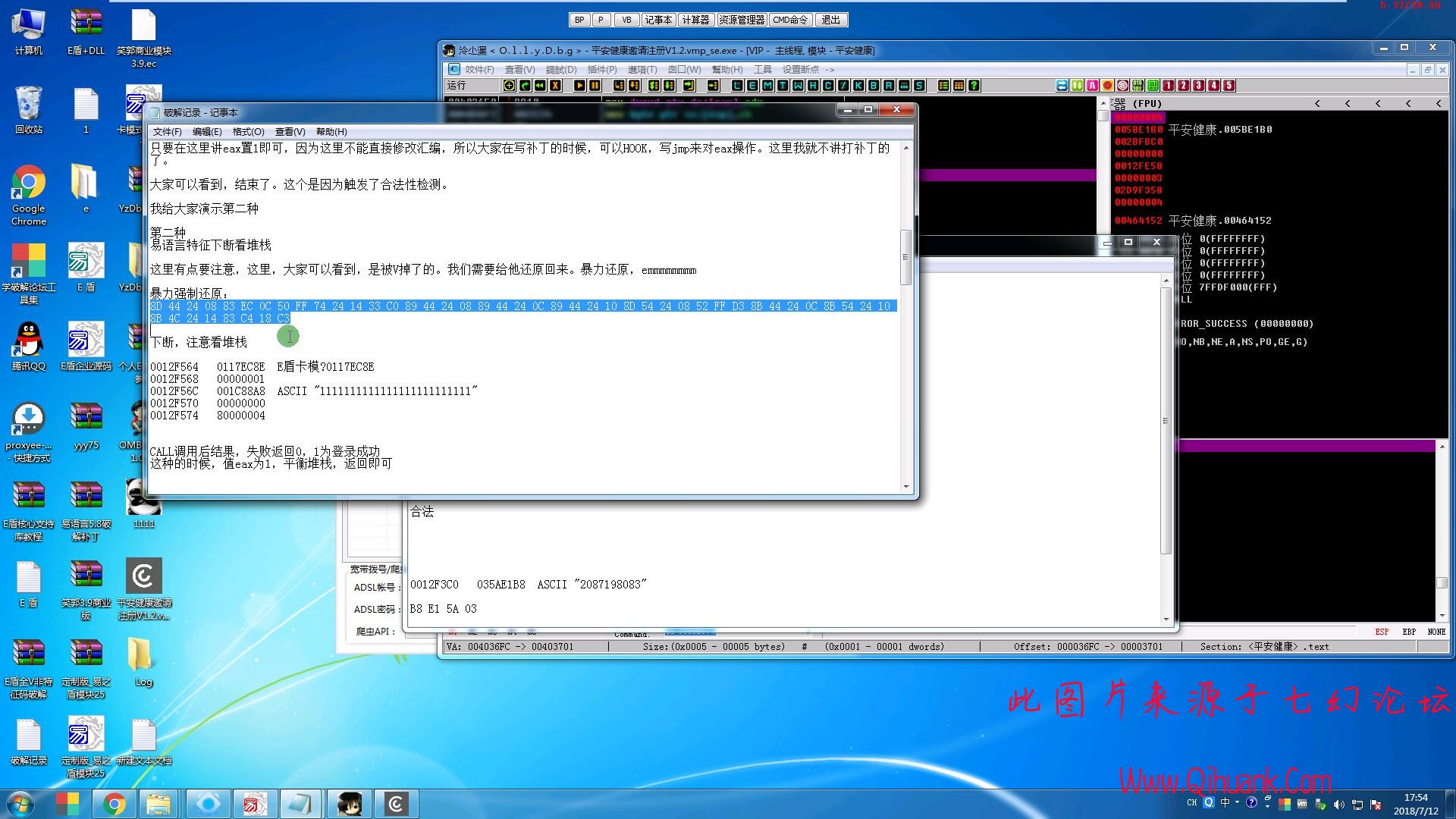The image size is (1456, 819).
Task: Click the step into icon in OllyDbg
Action: tap(619, 85)
